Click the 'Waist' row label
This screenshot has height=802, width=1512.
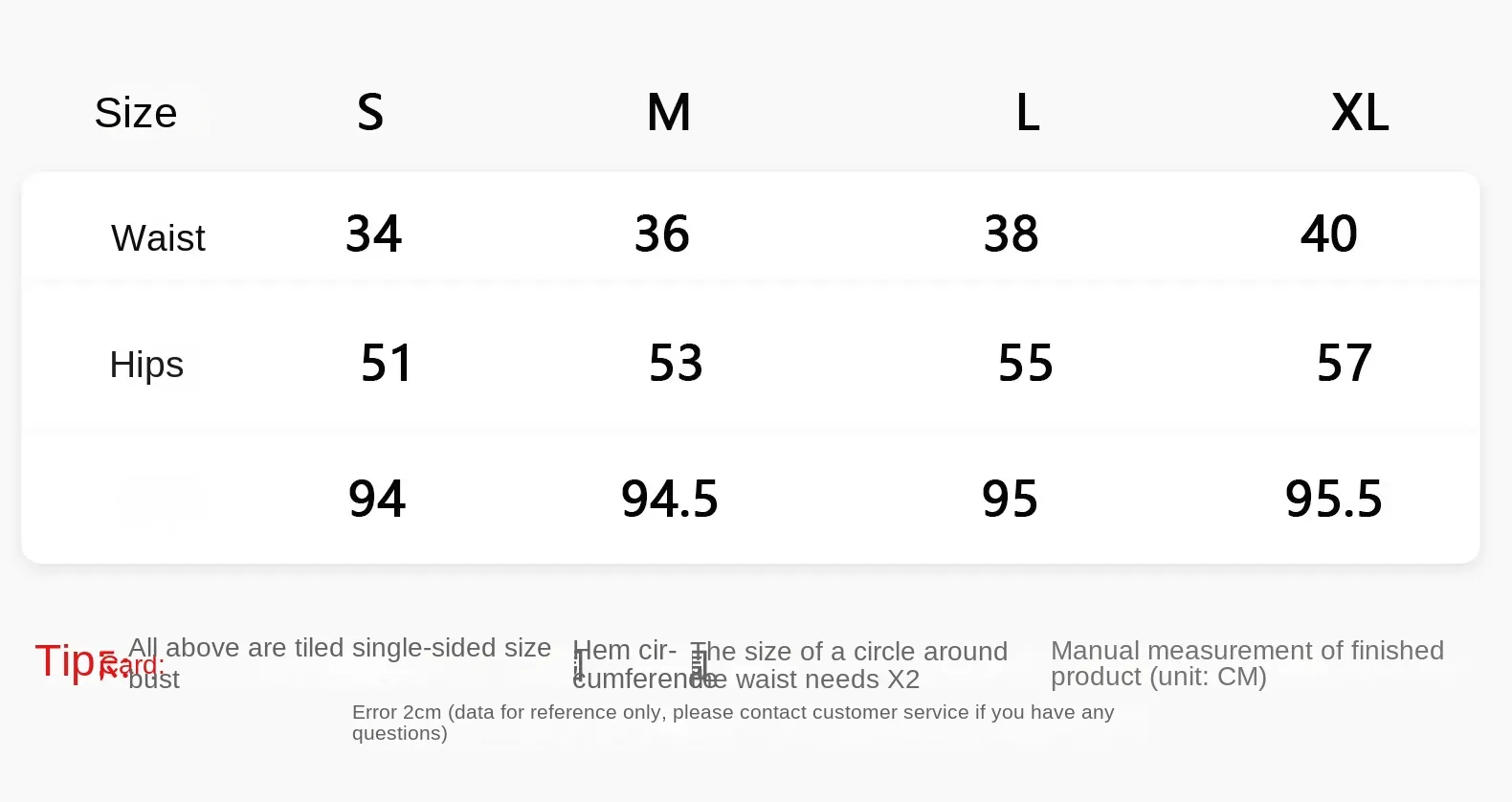coord(158,238)
